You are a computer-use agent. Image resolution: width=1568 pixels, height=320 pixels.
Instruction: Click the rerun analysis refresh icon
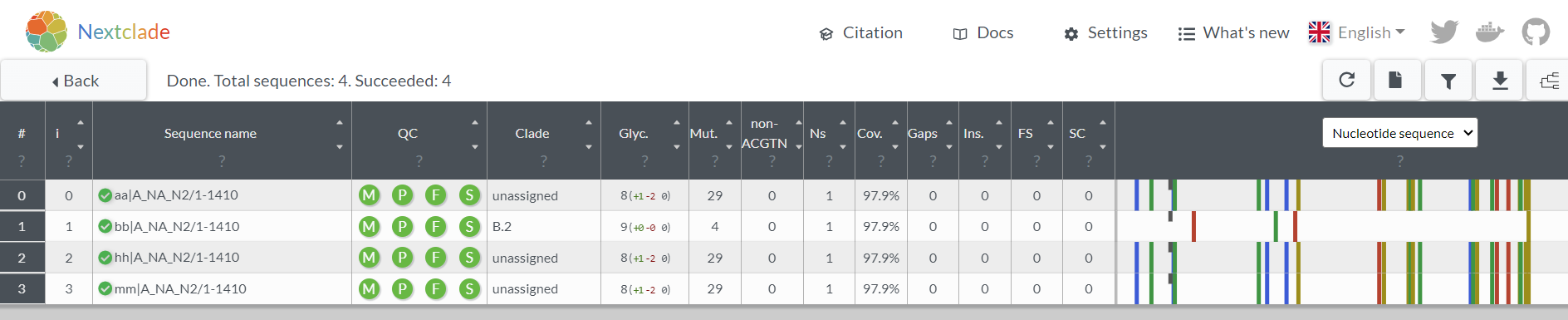click(1347, 80)
